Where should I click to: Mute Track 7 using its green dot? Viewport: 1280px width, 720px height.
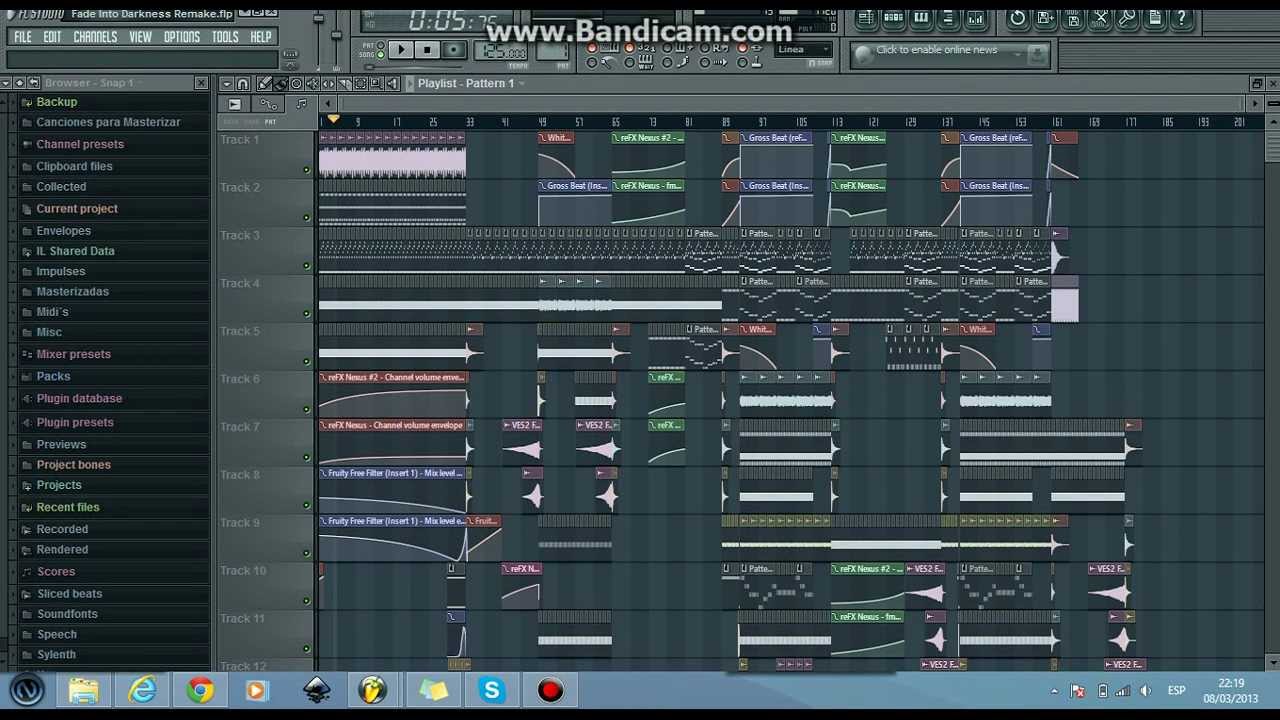(x=307, y=458)
